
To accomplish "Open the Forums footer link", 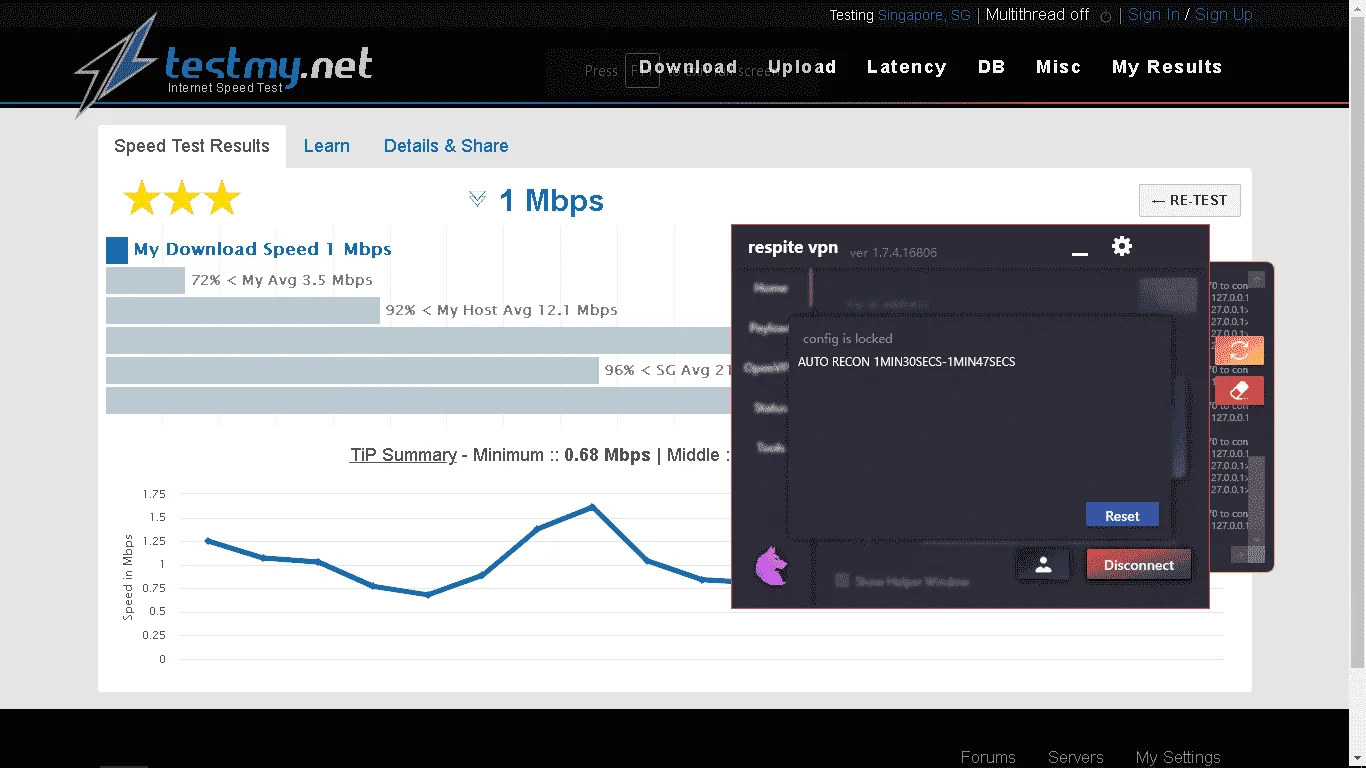I will coord(988,757).
